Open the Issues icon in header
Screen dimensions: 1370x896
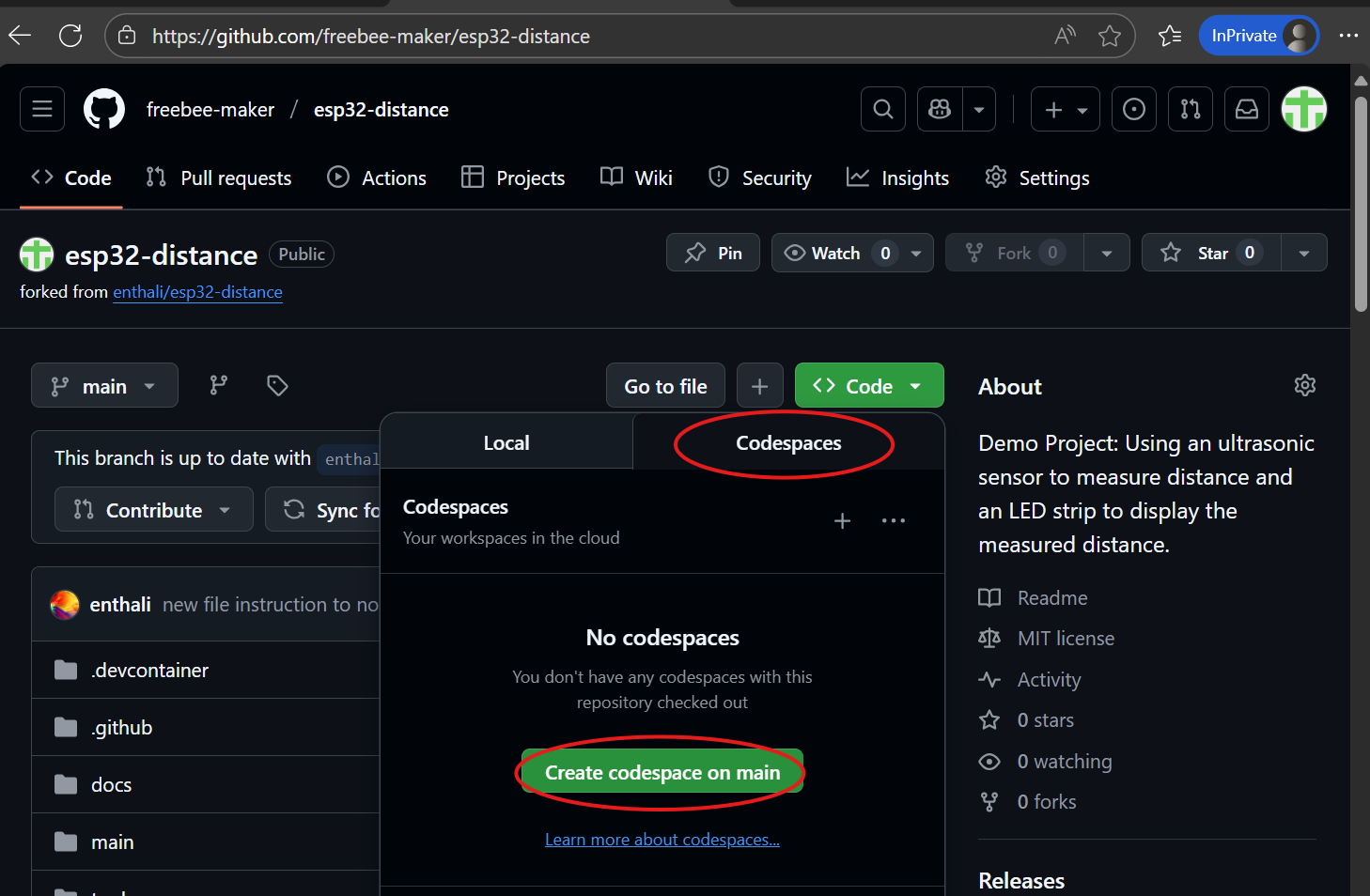click(x=1133, y=109)
